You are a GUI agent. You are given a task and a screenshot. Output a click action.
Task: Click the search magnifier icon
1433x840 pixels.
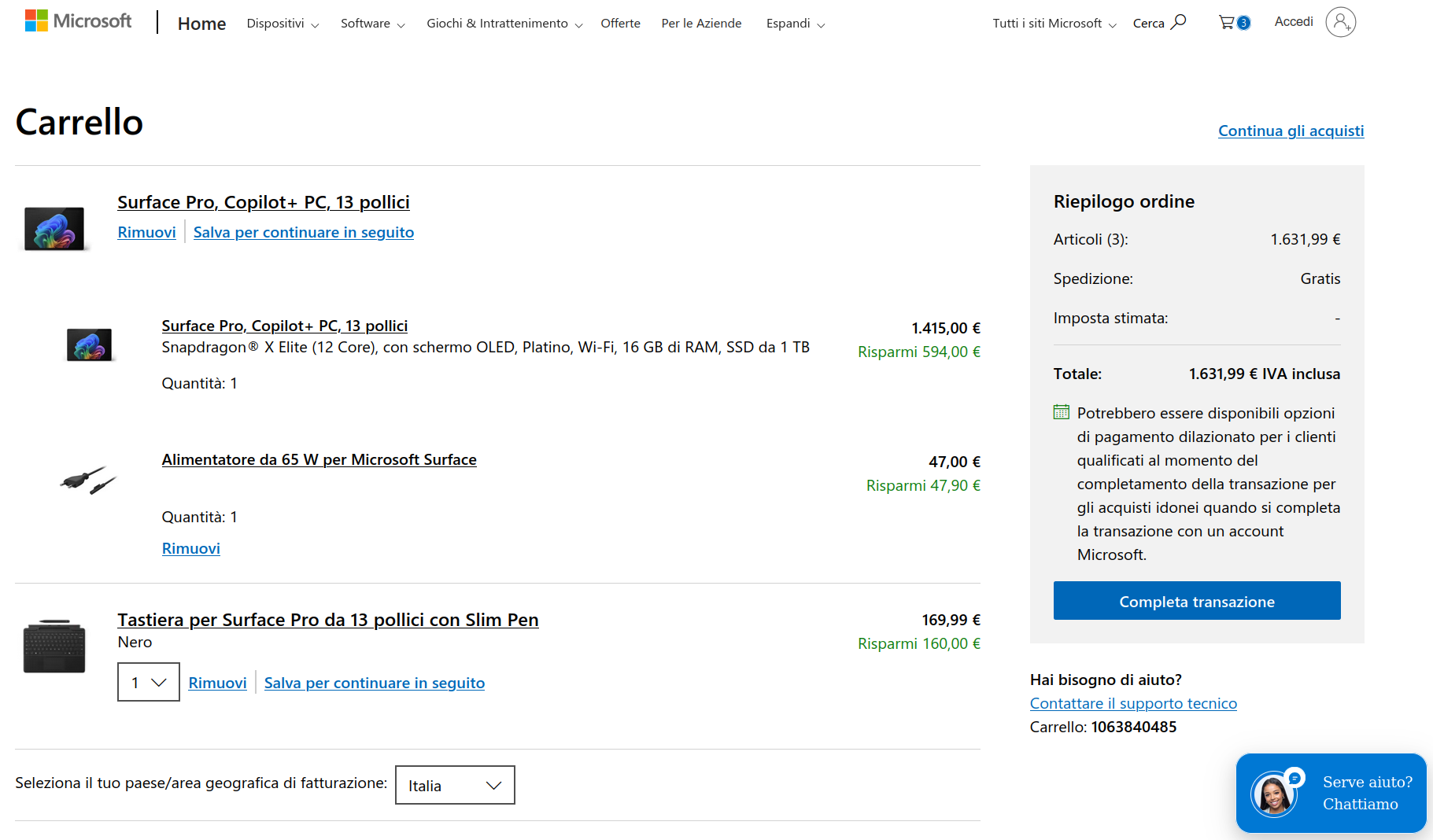pyautogui.click(x=1178, y=22)
